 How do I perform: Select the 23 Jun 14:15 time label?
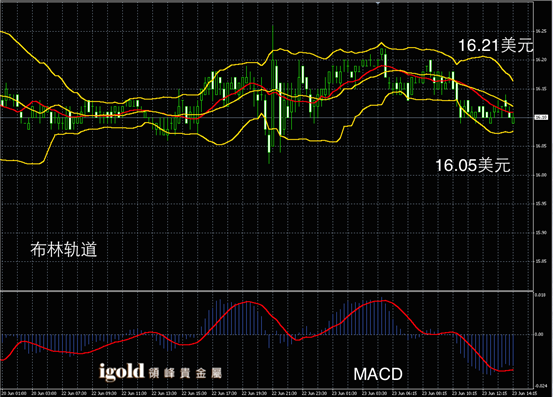coord(525,393)
